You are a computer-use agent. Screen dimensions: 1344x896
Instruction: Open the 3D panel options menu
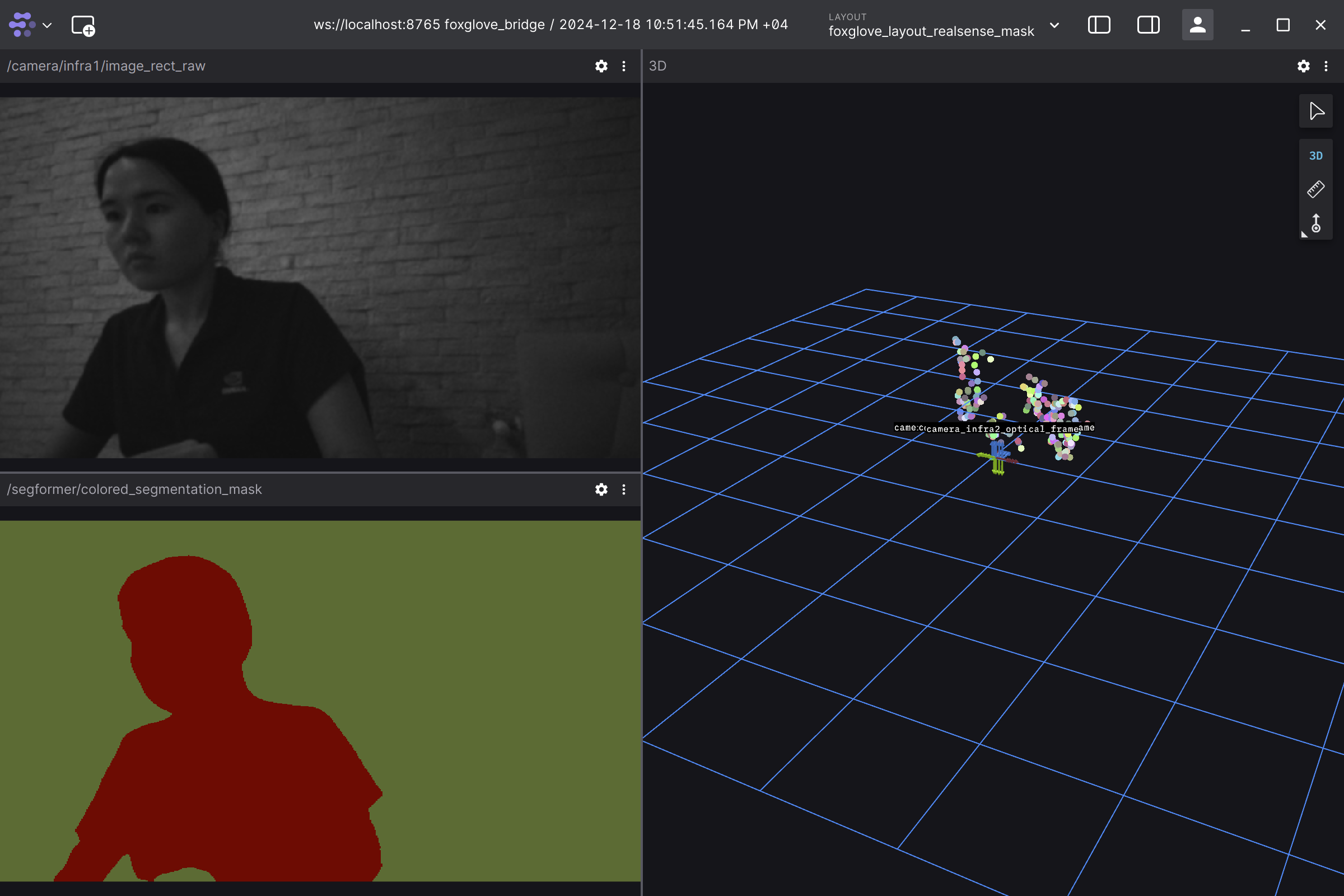[1326, 66]
